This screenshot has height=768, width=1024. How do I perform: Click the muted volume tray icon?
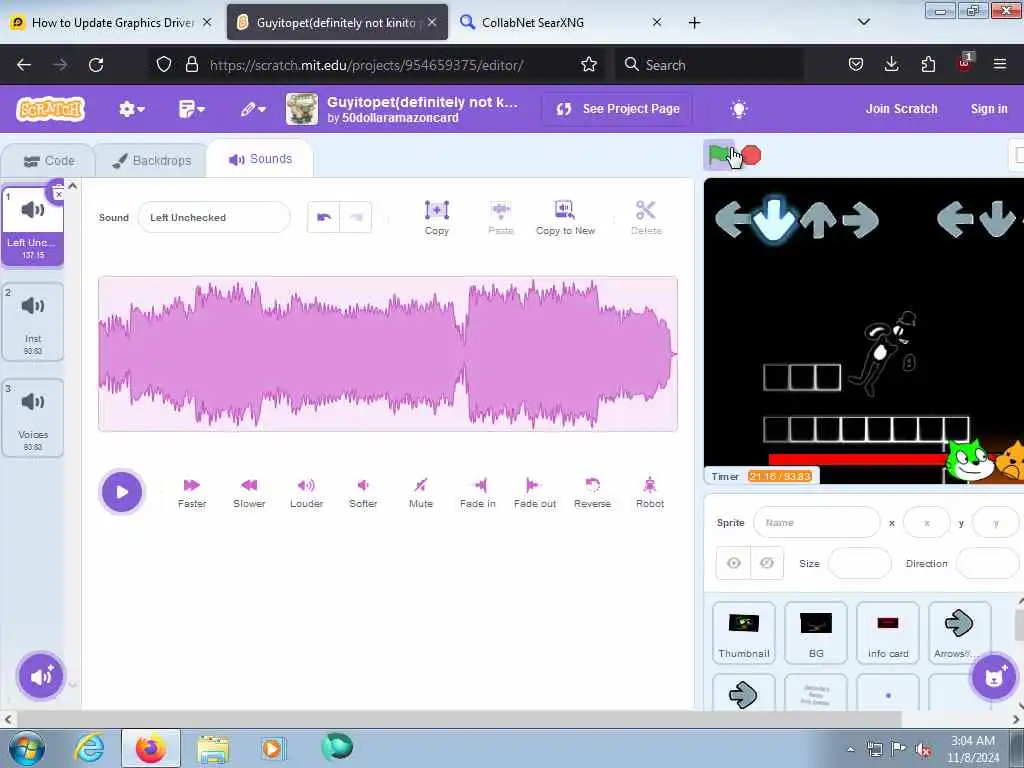[923, 750]
